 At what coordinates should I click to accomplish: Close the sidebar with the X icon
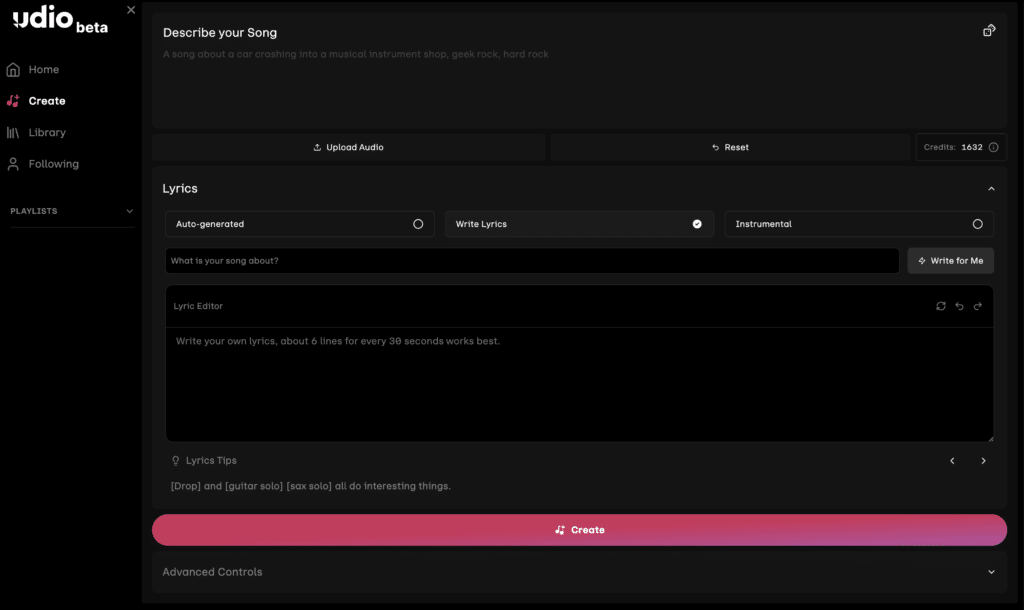point(131,10)
